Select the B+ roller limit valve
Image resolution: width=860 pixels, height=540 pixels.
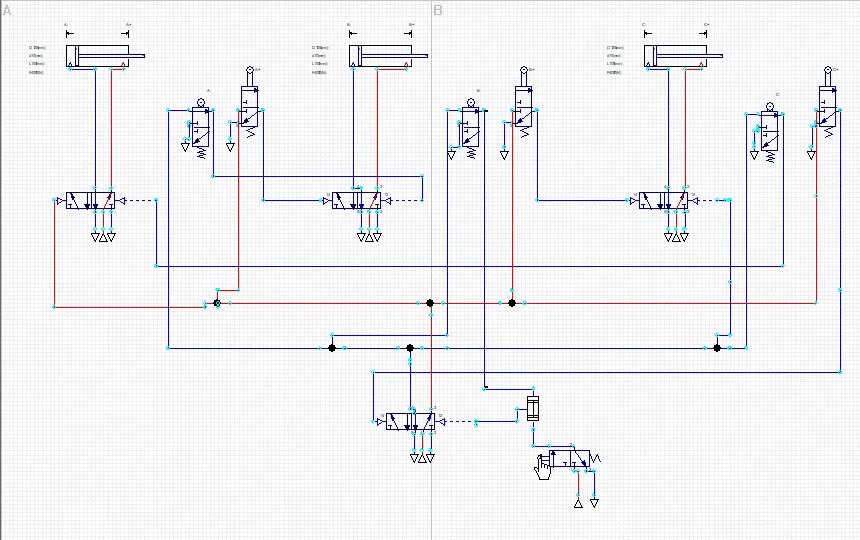coord(524,103)
